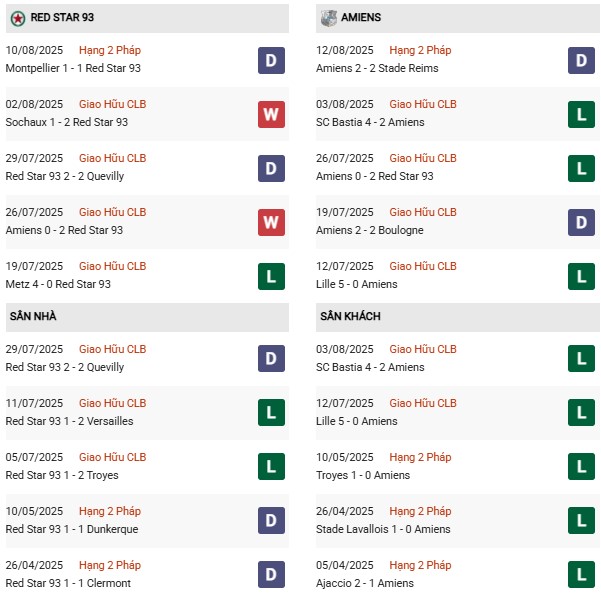Click the Amiens team crest icon
This screenshot has width=601, height=594.
click(x=328, y=18)
